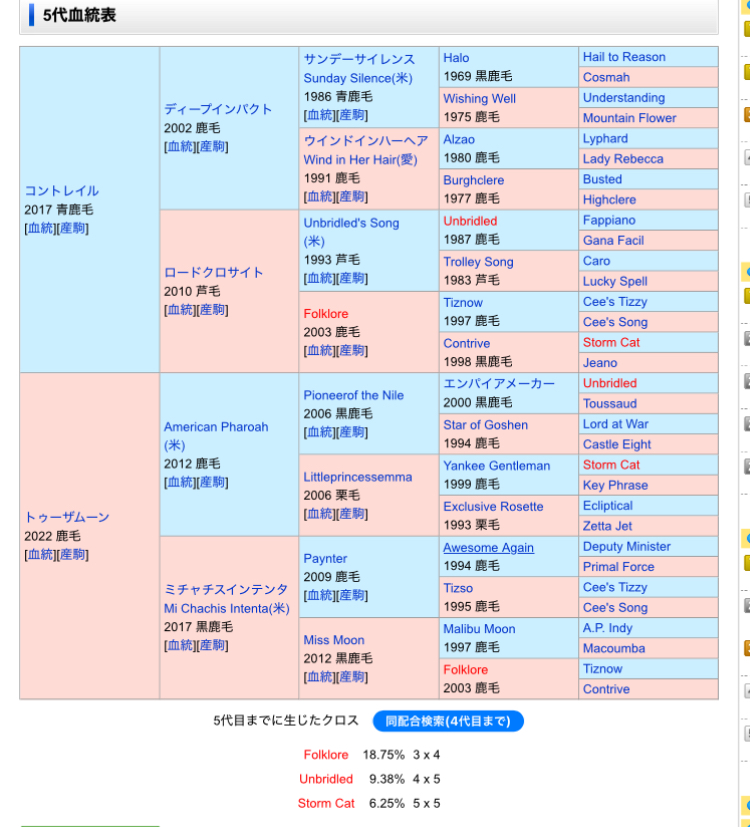Open Exclusive Rosette link
The width and height of the screenshot is (750, 827).
[x=493, y=506]
